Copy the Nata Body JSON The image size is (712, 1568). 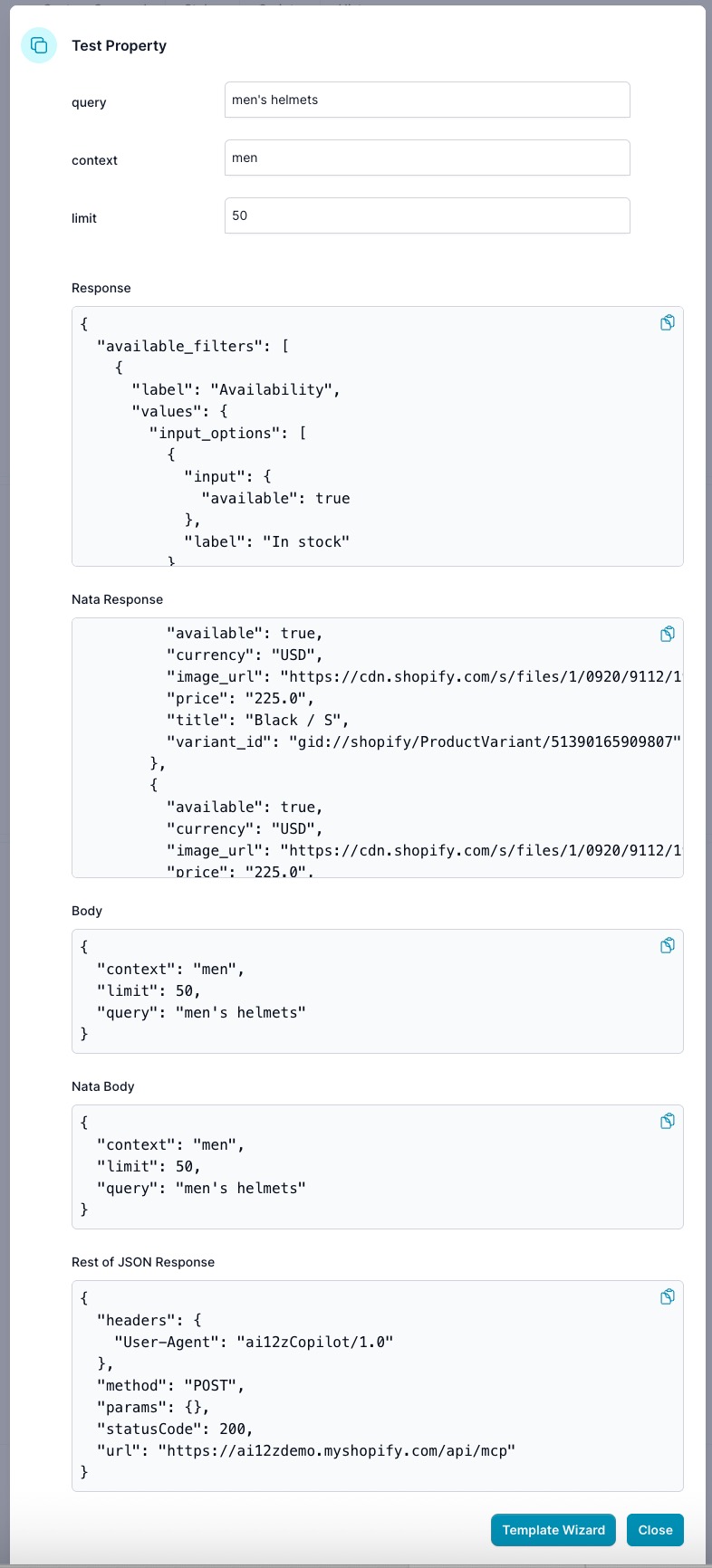(x=668, y=1121)
